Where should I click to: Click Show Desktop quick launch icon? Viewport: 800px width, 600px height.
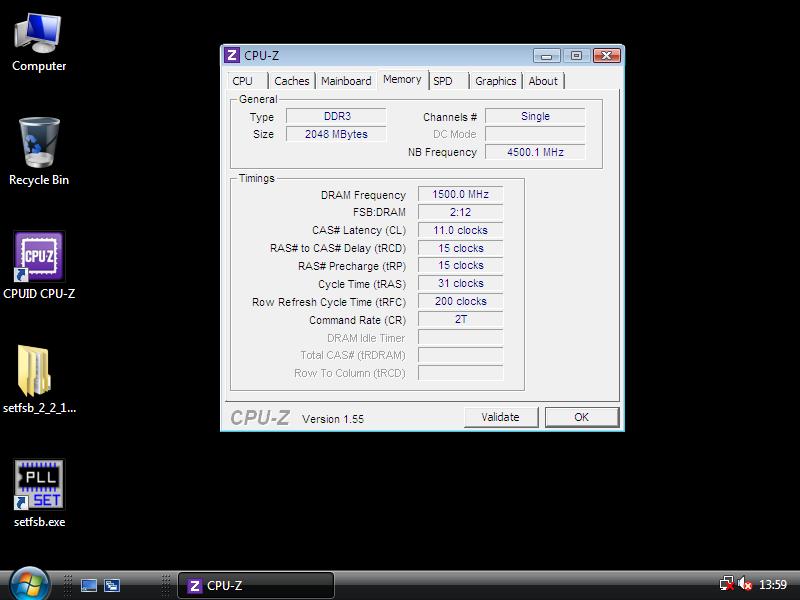(89, 586)
